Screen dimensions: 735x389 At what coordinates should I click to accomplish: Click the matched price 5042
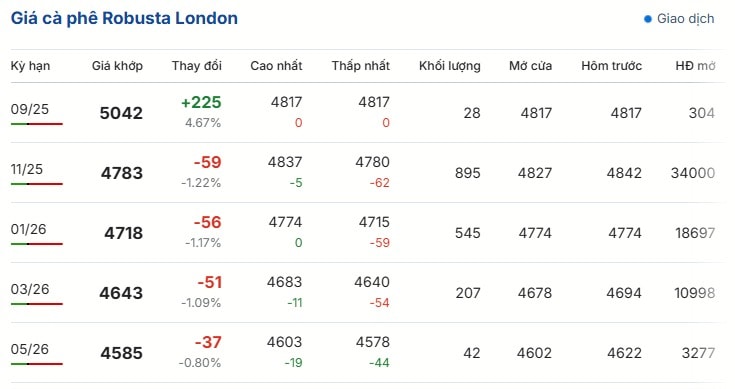click(121, 113)
